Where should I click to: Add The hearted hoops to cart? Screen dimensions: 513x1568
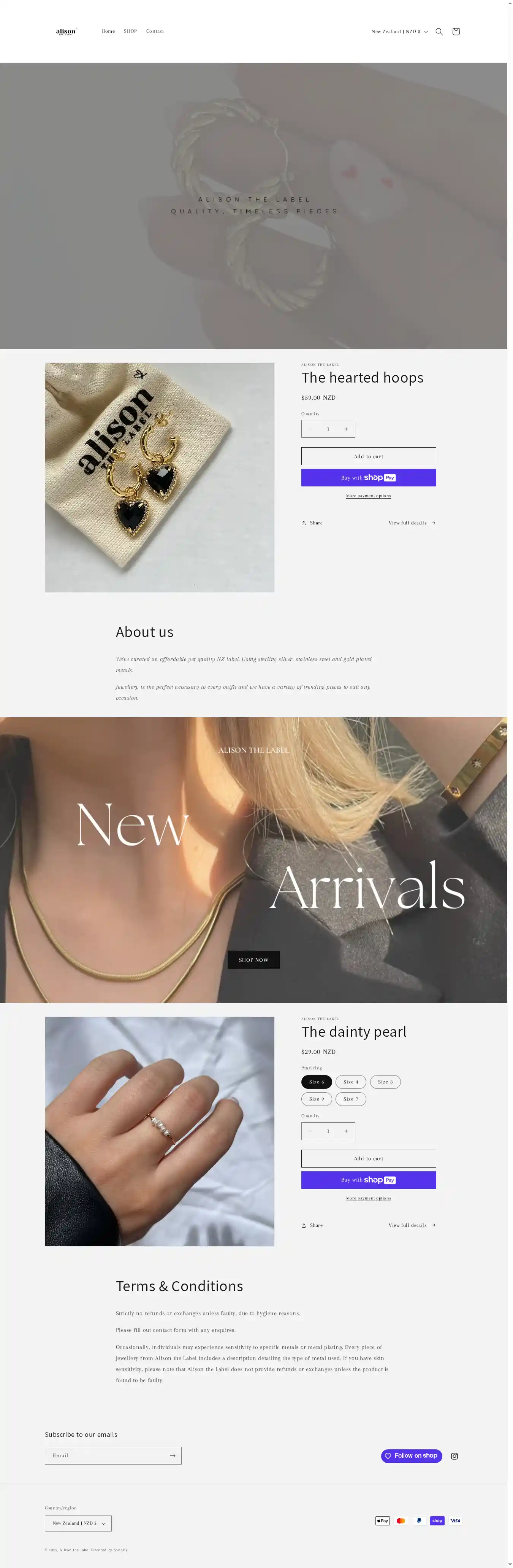(369, 456)
